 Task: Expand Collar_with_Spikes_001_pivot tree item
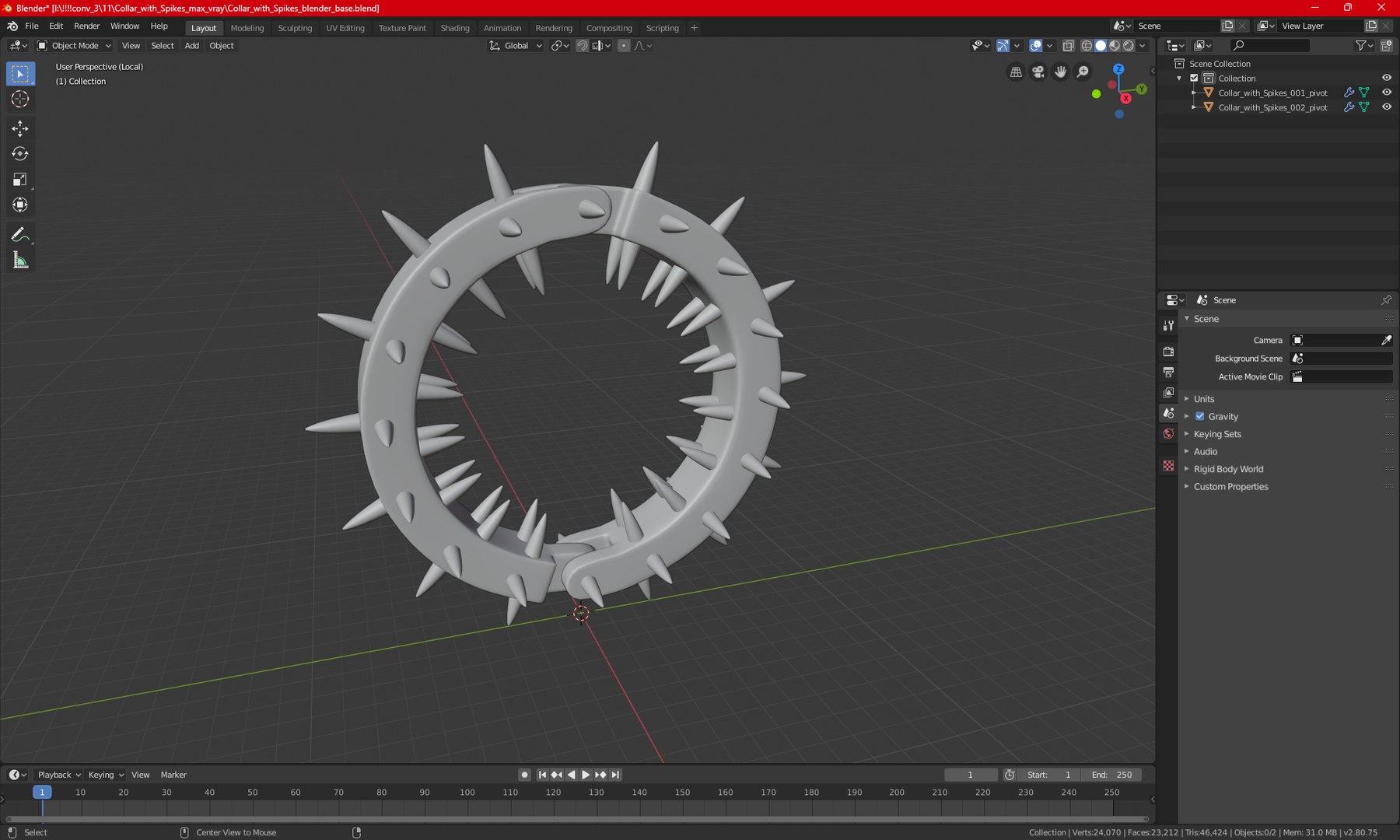(1194, 93)
